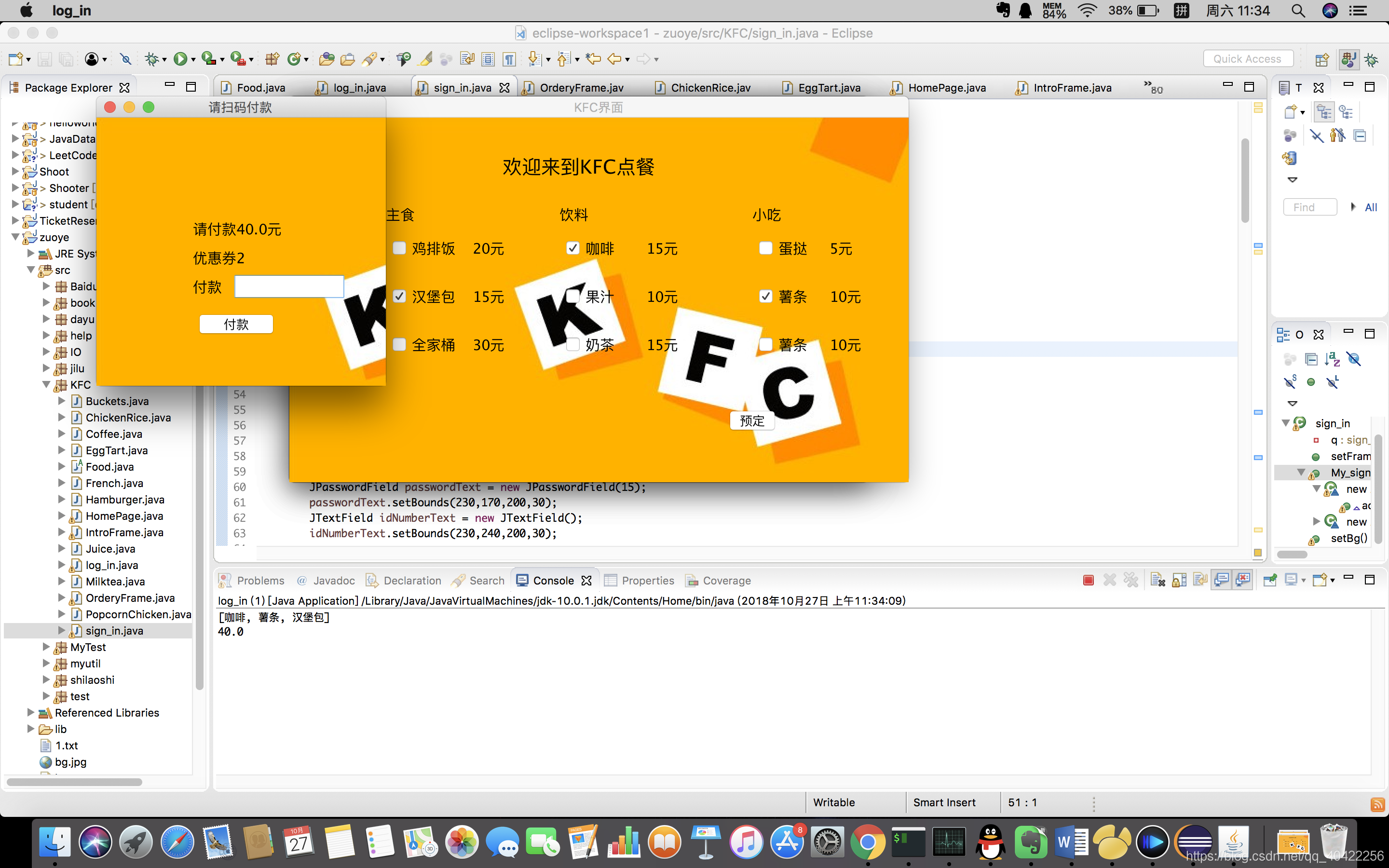
Task: Expand the MyTest package
Action: (x=46, y=647)
